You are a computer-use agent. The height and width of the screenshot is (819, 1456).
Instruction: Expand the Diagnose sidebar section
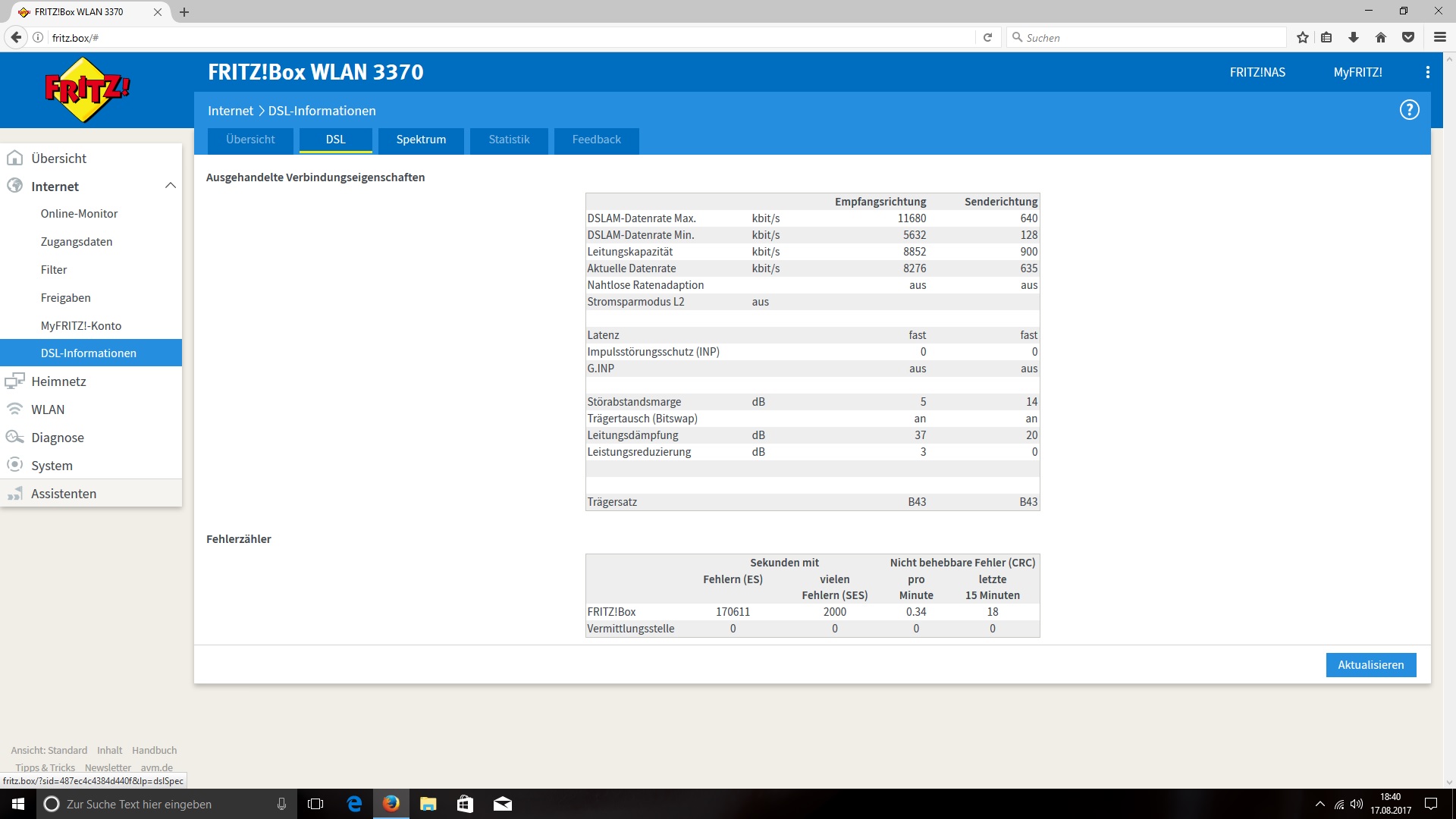pyautogui.click(x=57, y=438)
